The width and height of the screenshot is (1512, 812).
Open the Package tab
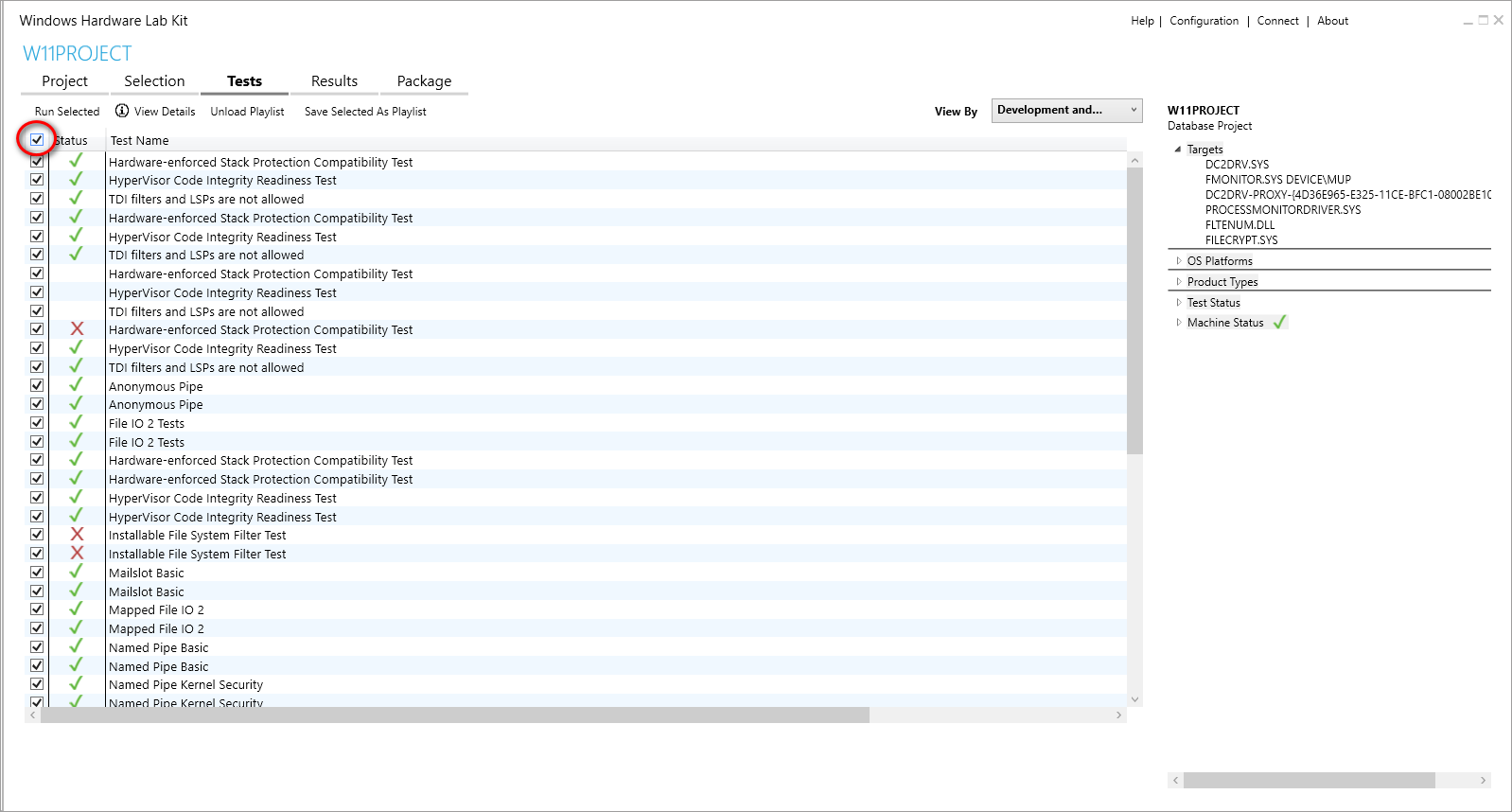424,81
